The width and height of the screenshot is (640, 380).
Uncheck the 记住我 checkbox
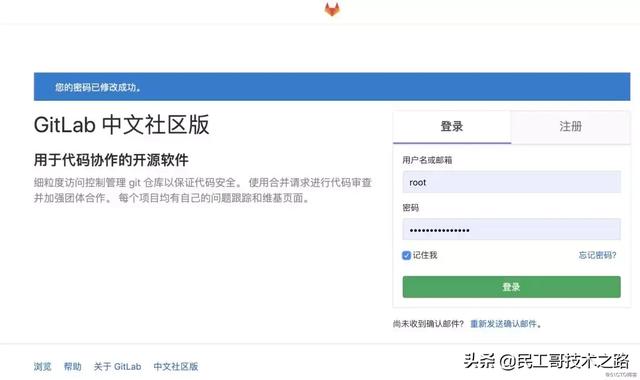click(x=406, y=256)
